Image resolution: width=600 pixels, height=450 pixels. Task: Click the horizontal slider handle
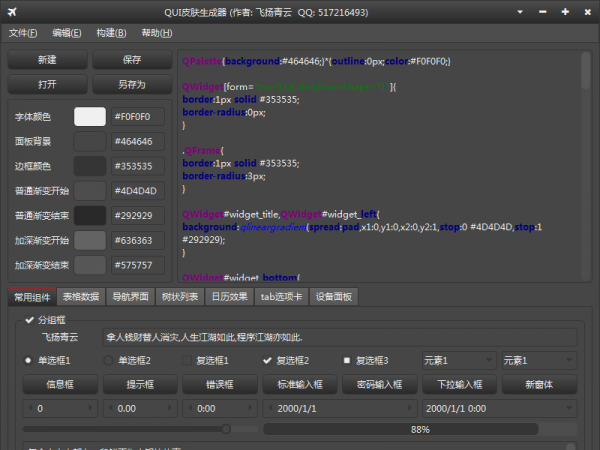coord(226,428)
